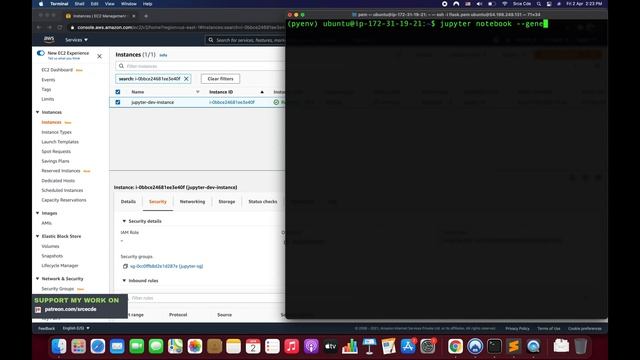Open instance ID link i-0bbce24681ee3e40f
The image size is (640, 360).
(x=232, y=102)
